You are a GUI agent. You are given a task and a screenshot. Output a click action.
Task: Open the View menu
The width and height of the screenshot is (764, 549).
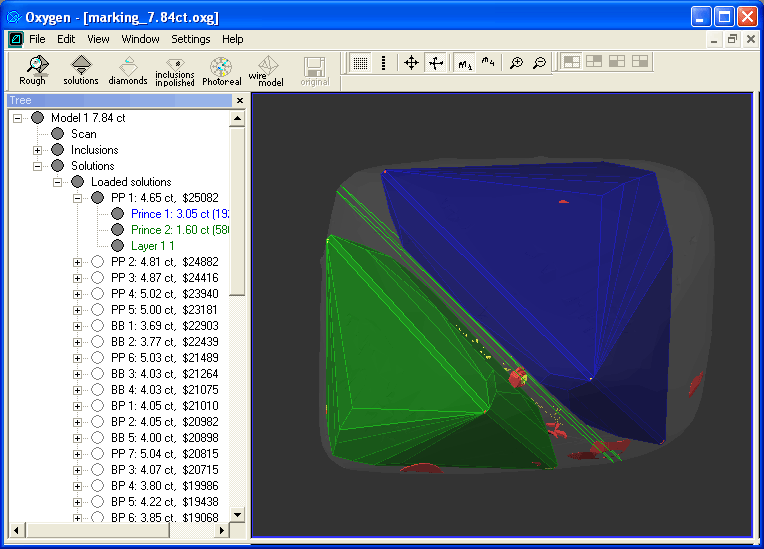tap(98, 39)
